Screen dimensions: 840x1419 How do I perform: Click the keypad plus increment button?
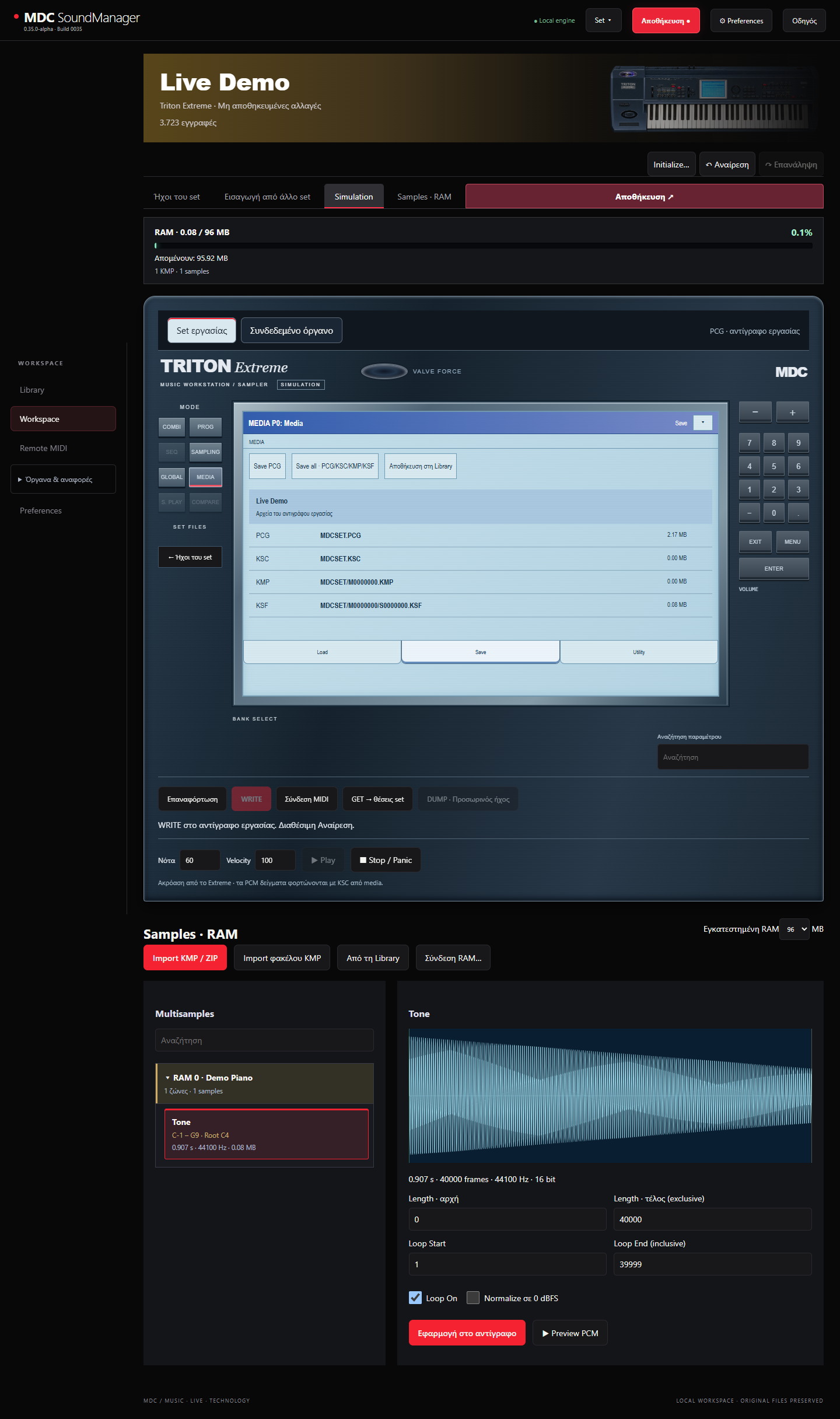792,412
